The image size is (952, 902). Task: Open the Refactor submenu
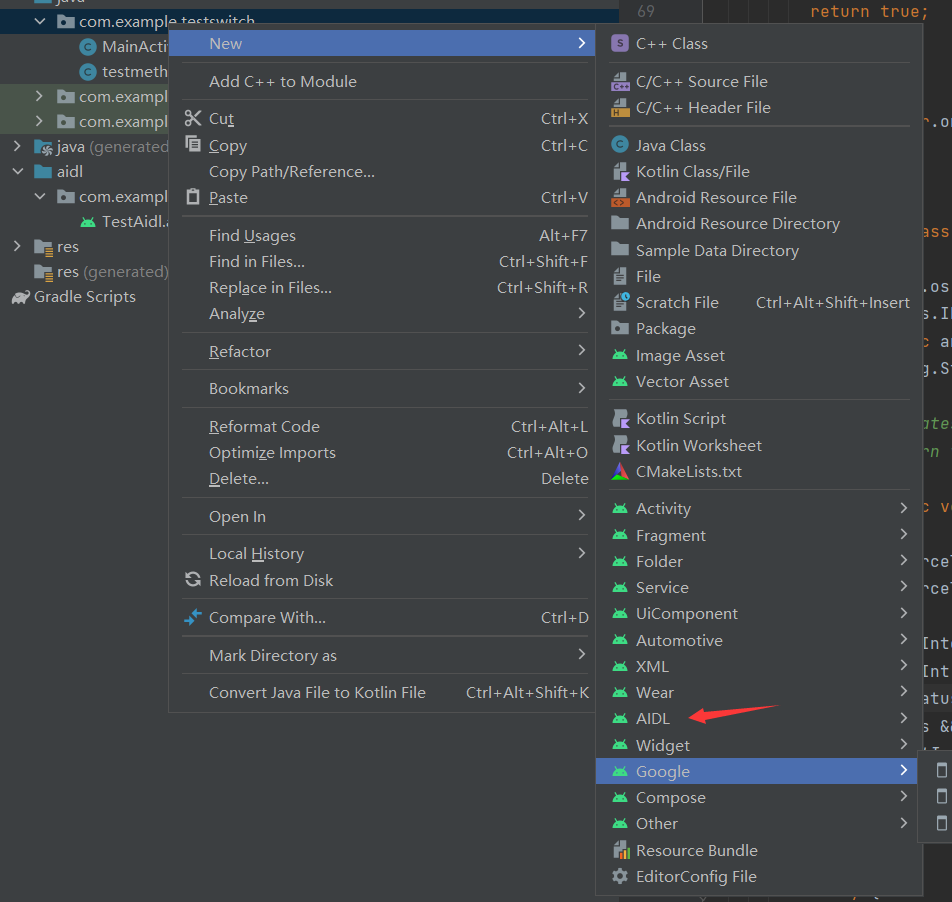(240, 351)
